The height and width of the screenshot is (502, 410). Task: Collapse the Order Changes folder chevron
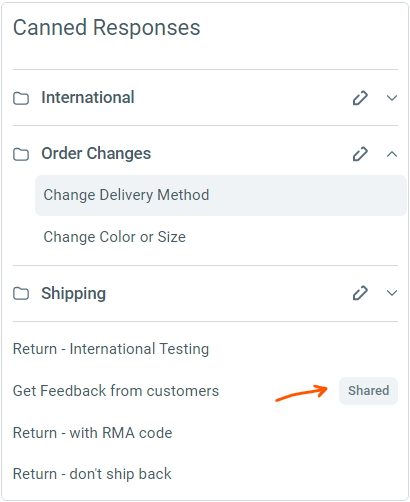[392, 154]
